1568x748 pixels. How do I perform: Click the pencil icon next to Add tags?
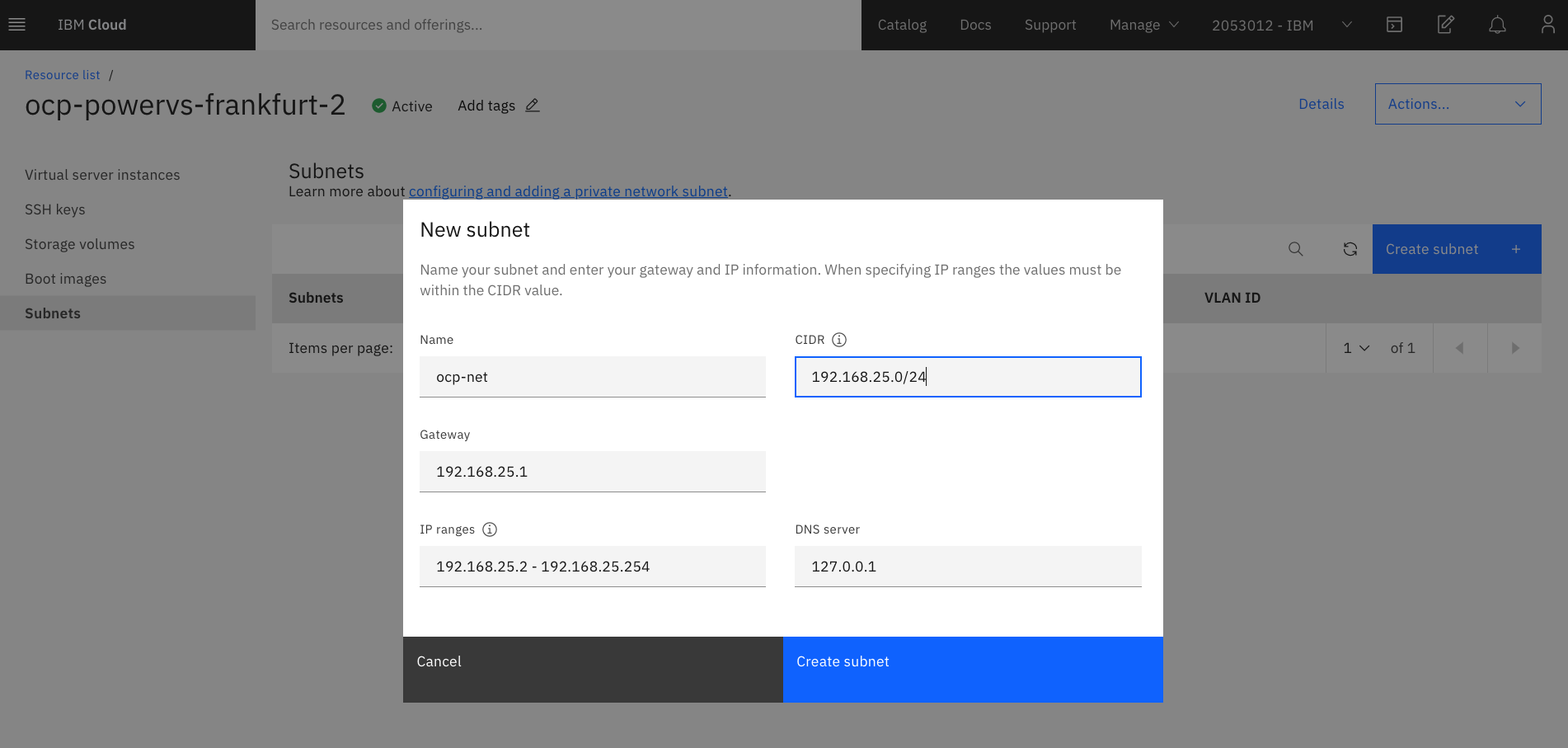[533, 106]
